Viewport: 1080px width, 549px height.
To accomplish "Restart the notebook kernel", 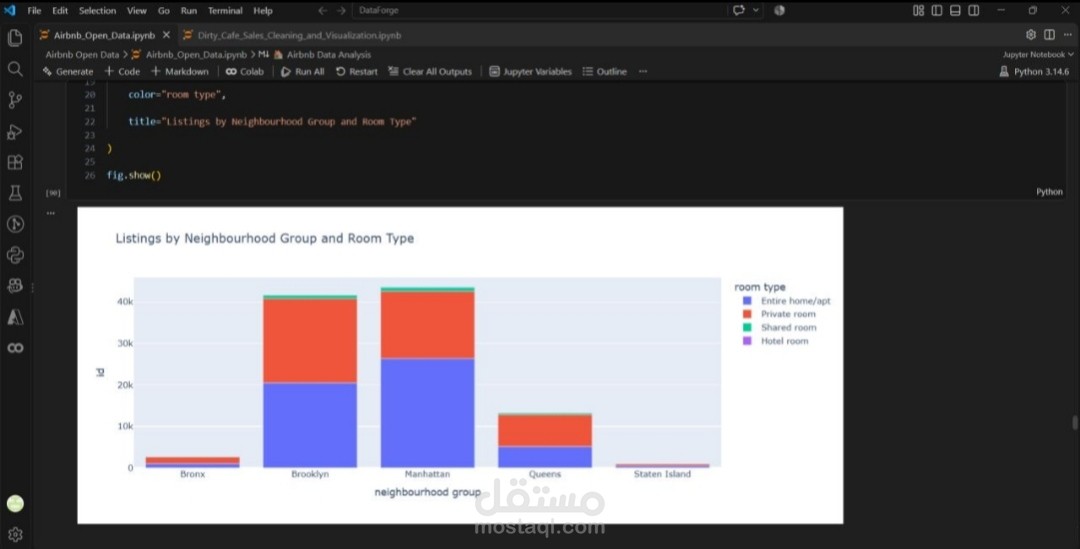I will 356,71.
